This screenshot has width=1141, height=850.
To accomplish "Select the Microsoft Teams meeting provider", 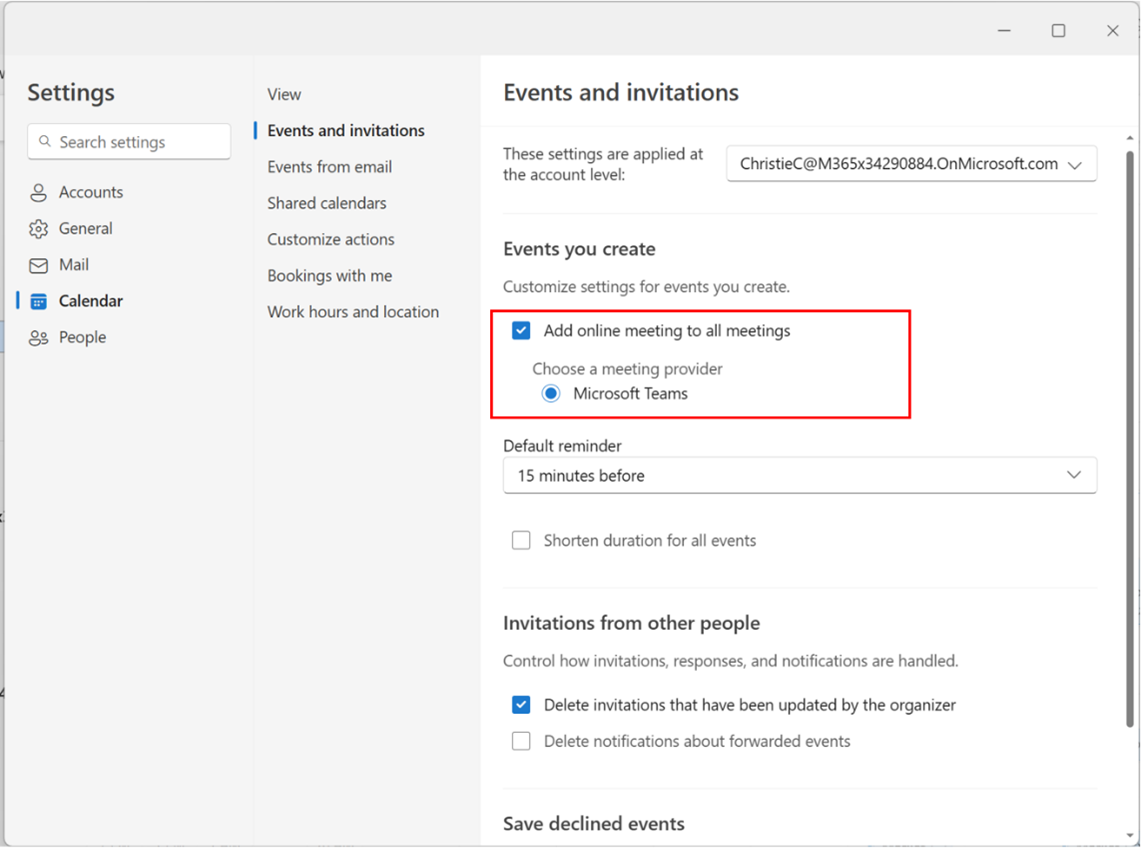I will tap(551, 393).
